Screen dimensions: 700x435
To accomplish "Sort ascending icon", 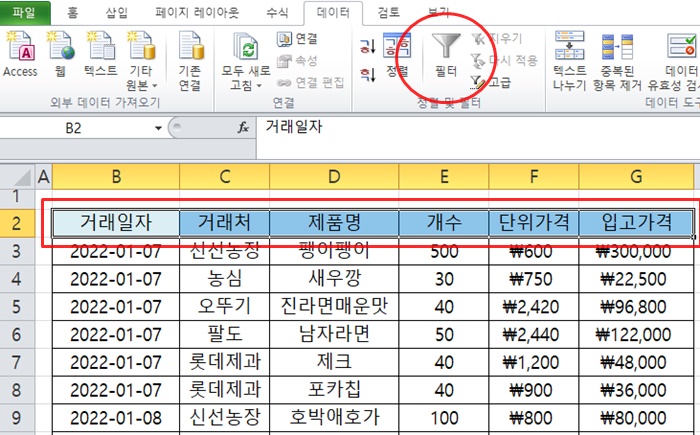I will (x=368, y=46).
